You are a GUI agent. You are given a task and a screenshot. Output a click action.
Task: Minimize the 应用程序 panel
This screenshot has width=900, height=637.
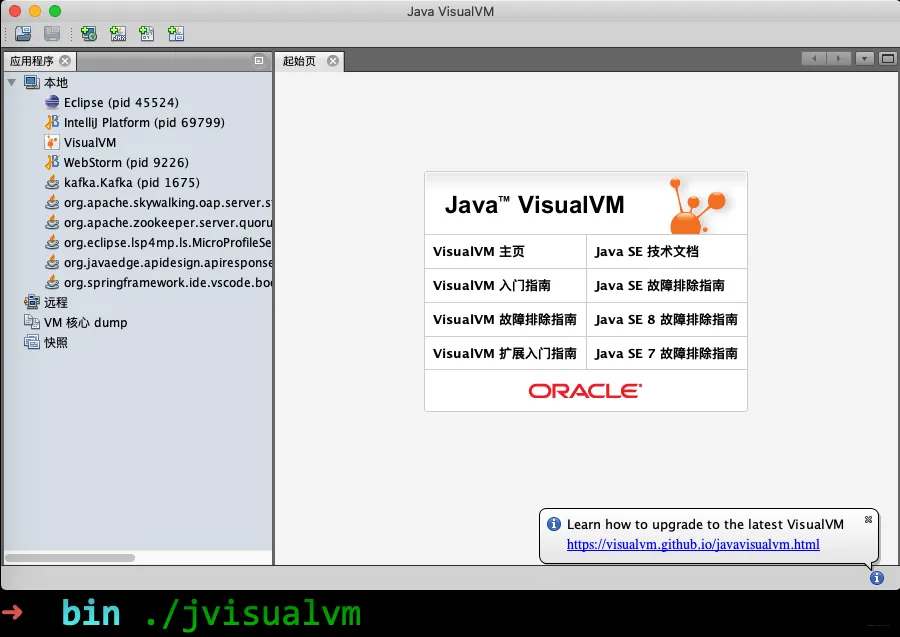(x=259, y=61)
